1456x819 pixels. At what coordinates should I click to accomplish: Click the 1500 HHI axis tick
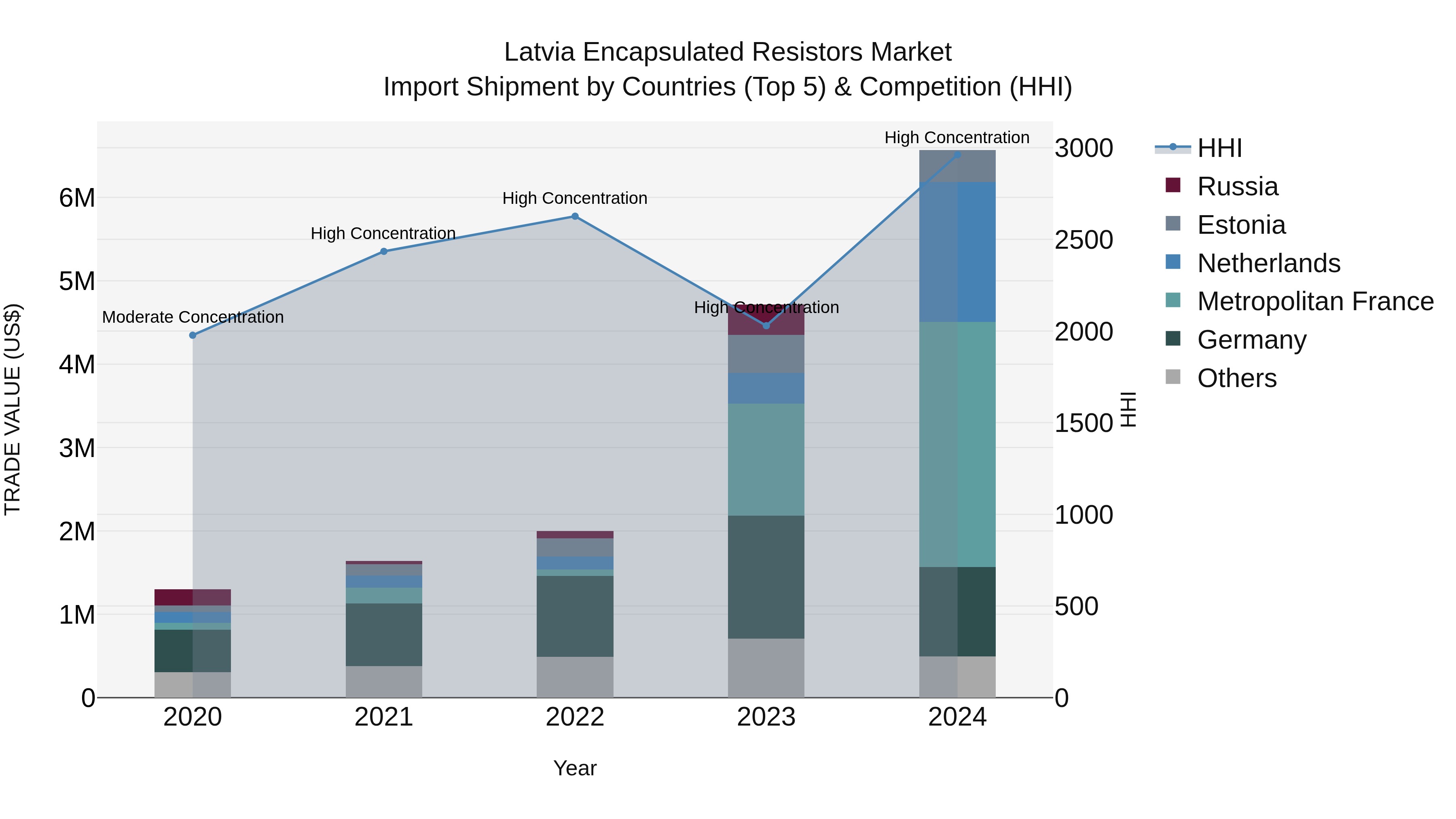[x=1084, y=423]
